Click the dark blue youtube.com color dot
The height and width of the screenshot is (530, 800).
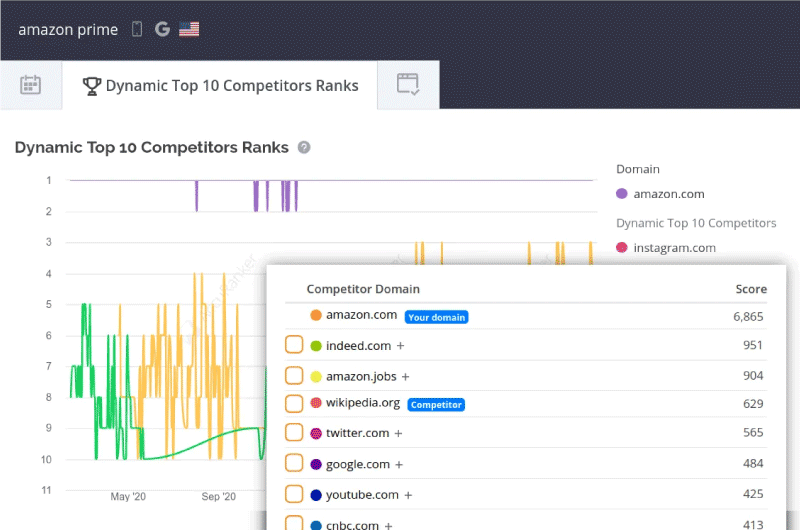(x=316, y=495)
